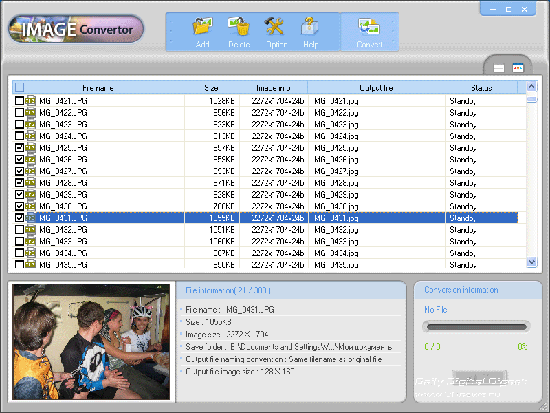Click the file icon of MG_0434 row
This screenshot has width=550, height=413.
point(31,253)
